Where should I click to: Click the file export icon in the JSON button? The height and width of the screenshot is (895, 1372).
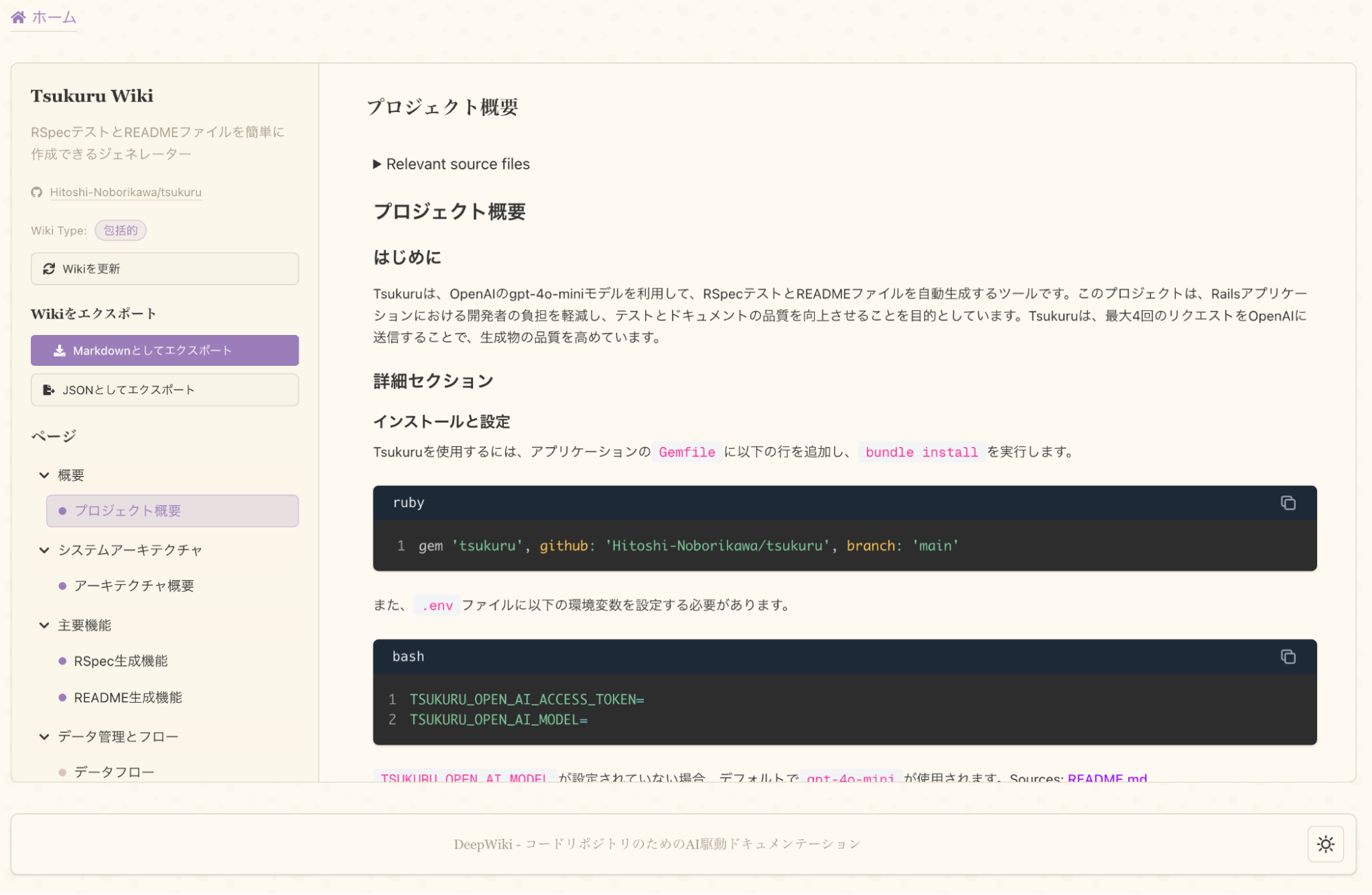tap(49, 390)
